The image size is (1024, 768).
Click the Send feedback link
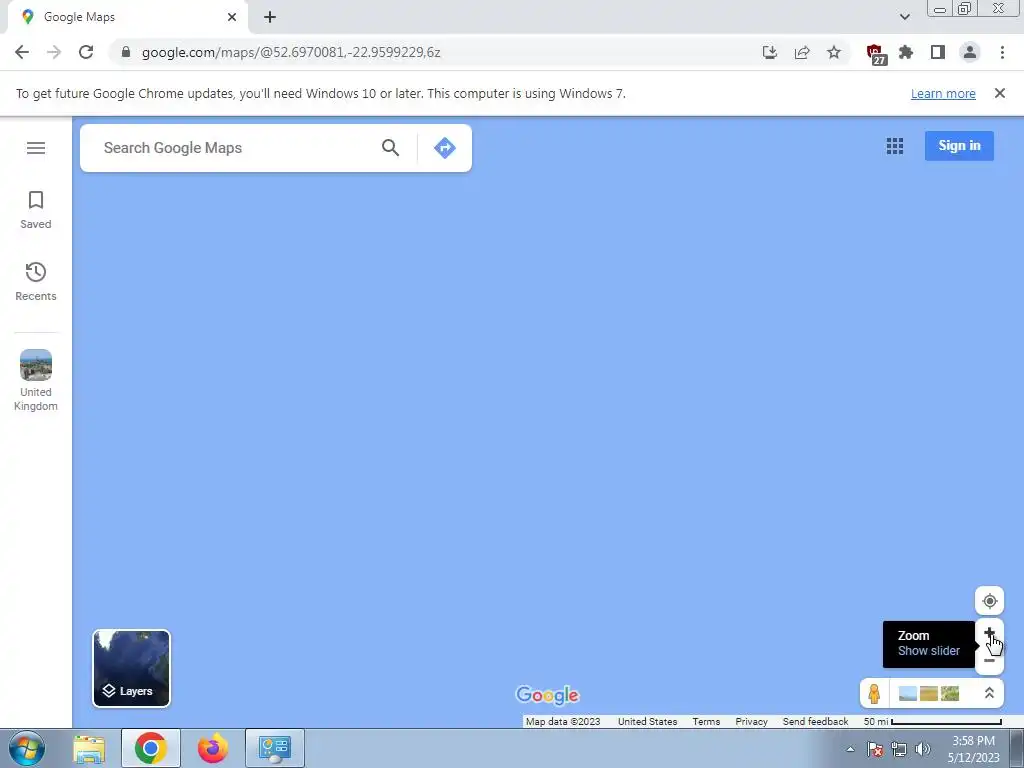point(815,722)
